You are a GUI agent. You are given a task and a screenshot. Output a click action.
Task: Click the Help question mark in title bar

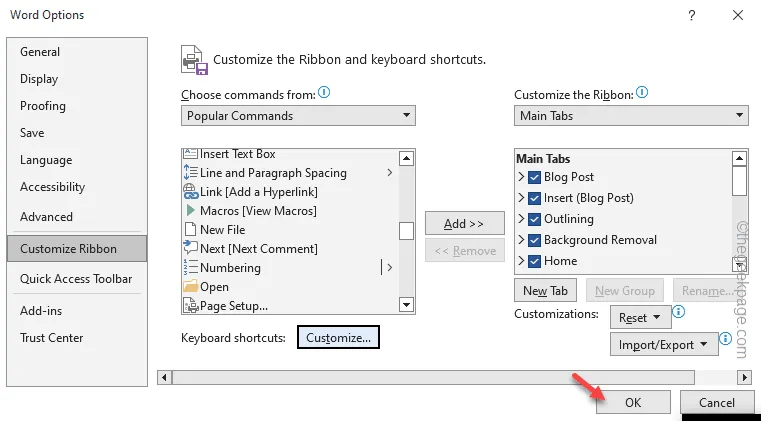pos(692,16)
